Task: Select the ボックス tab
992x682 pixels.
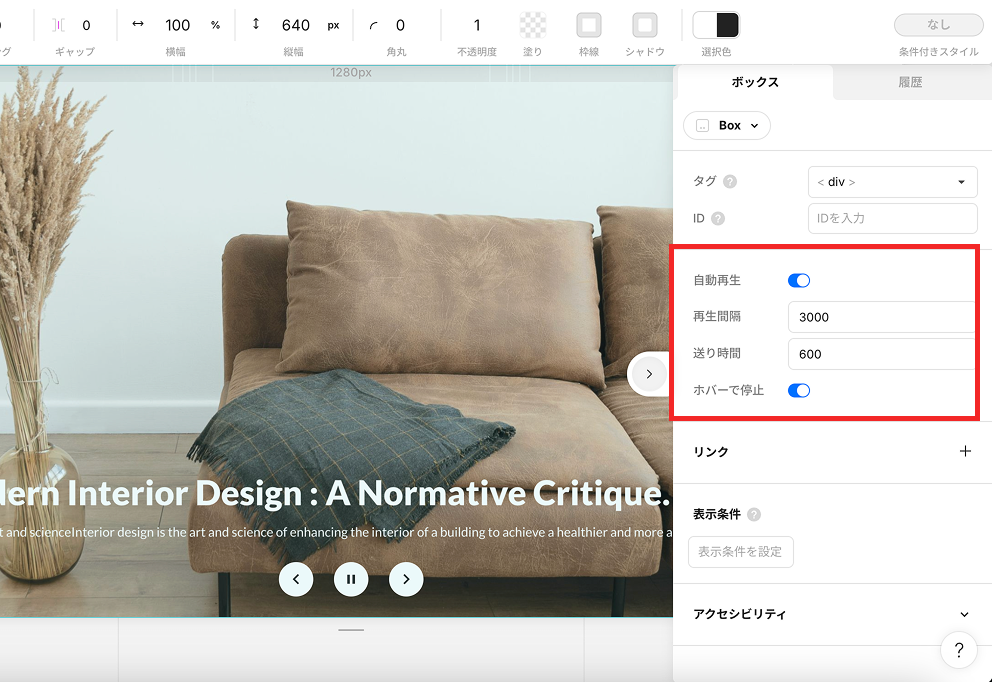Action: pyautogui.click(x=755, y=83)
